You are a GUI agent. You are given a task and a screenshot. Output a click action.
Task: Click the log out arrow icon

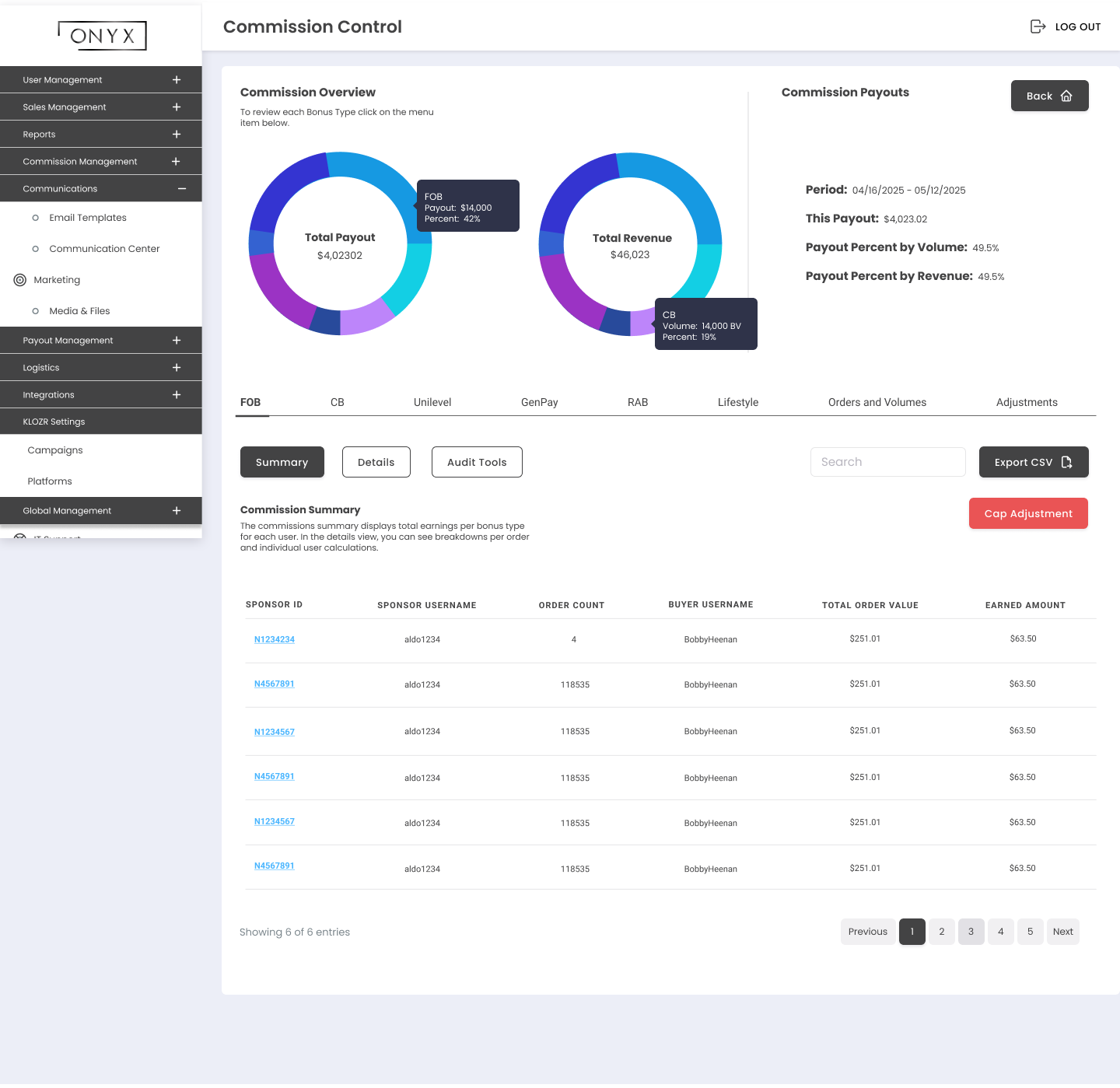[x=1038, y=26]
